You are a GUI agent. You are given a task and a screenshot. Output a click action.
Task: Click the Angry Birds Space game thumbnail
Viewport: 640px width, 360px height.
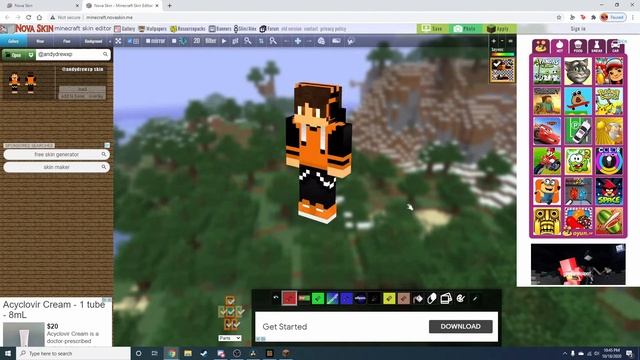click(x=609, y=191)
